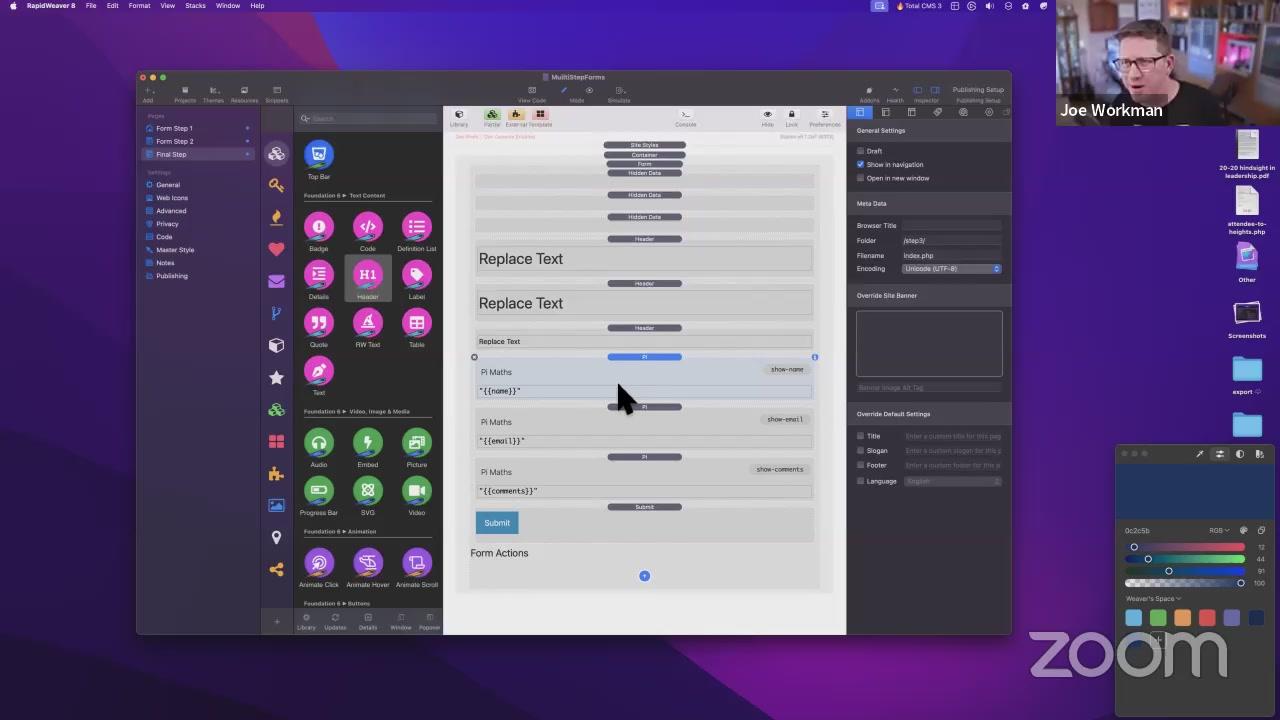The height and width of the screenshot is (720, 1280).
Task: Open the Stacks menu in the menu bar
Action: (195, 6)
